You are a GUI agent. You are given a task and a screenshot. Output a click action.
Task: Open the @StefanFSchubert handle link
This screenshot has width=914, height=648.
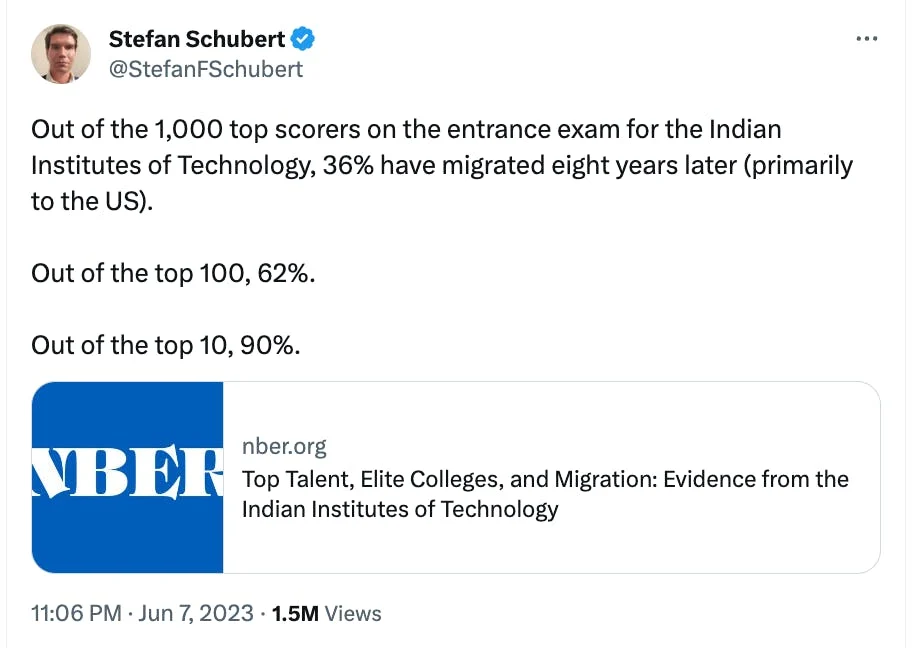[205, 69]
